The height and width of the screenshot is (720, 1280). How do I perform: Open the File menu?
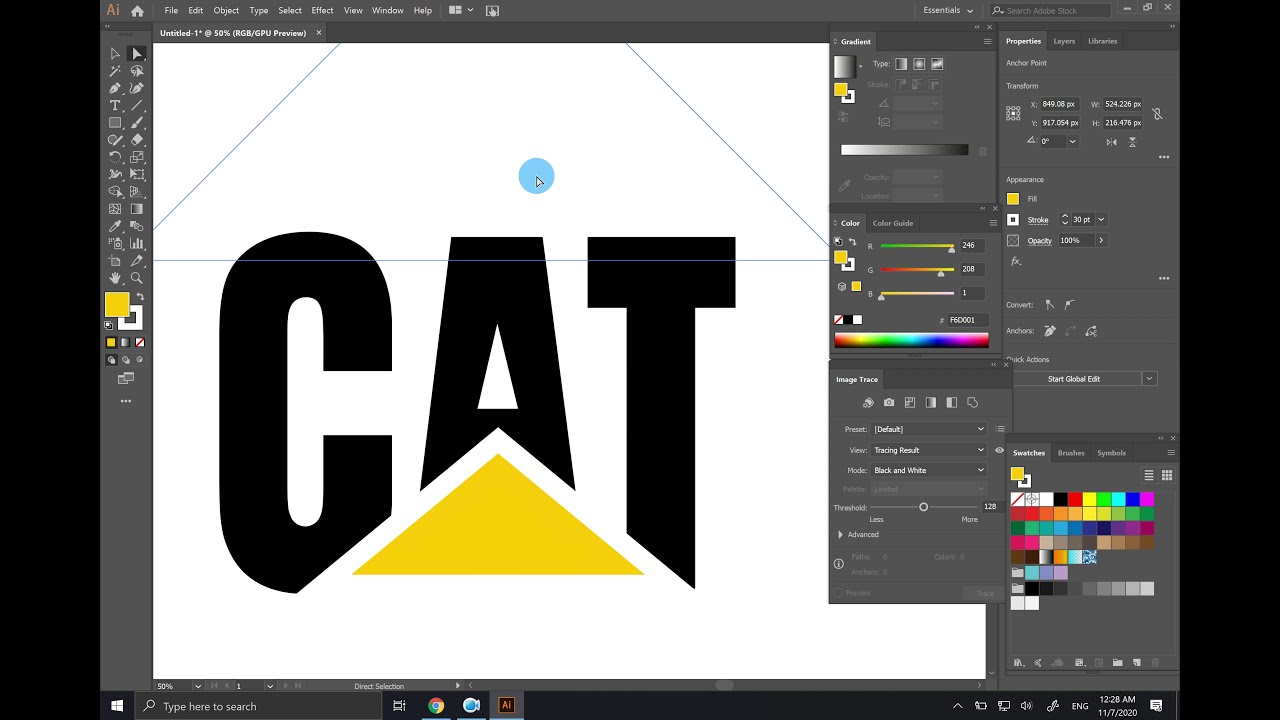coord(171,10)
